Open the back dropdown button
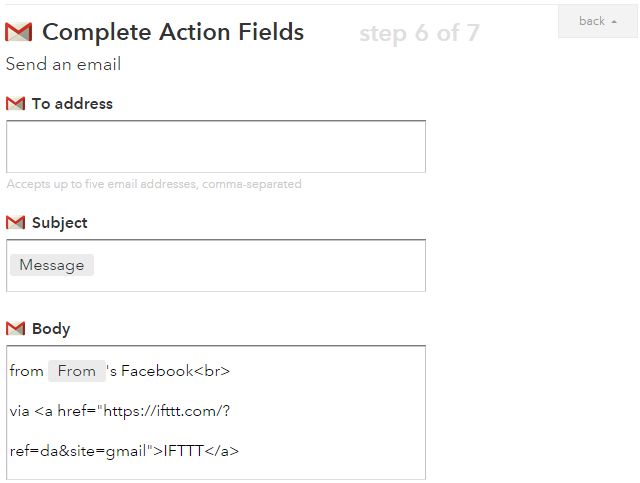This screenshot has height=483, width=640. pos(597,21)
